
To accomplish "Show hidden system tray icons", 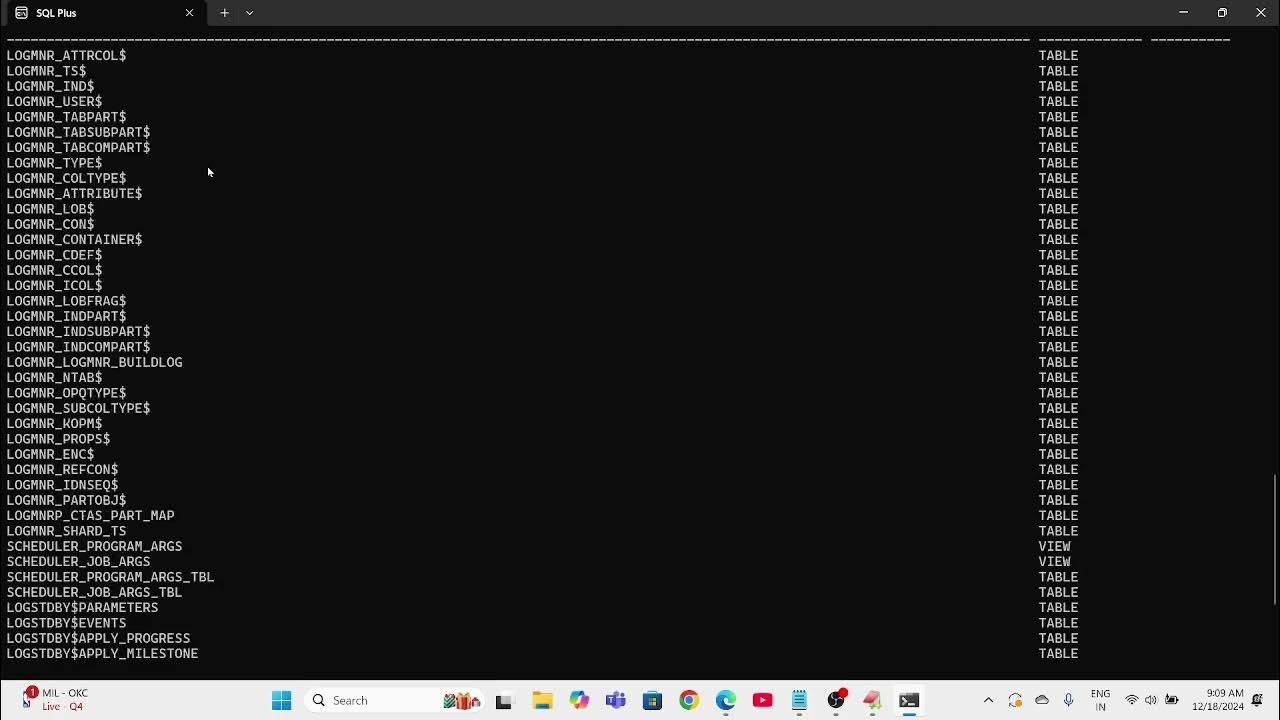I will tap(988, 700).
